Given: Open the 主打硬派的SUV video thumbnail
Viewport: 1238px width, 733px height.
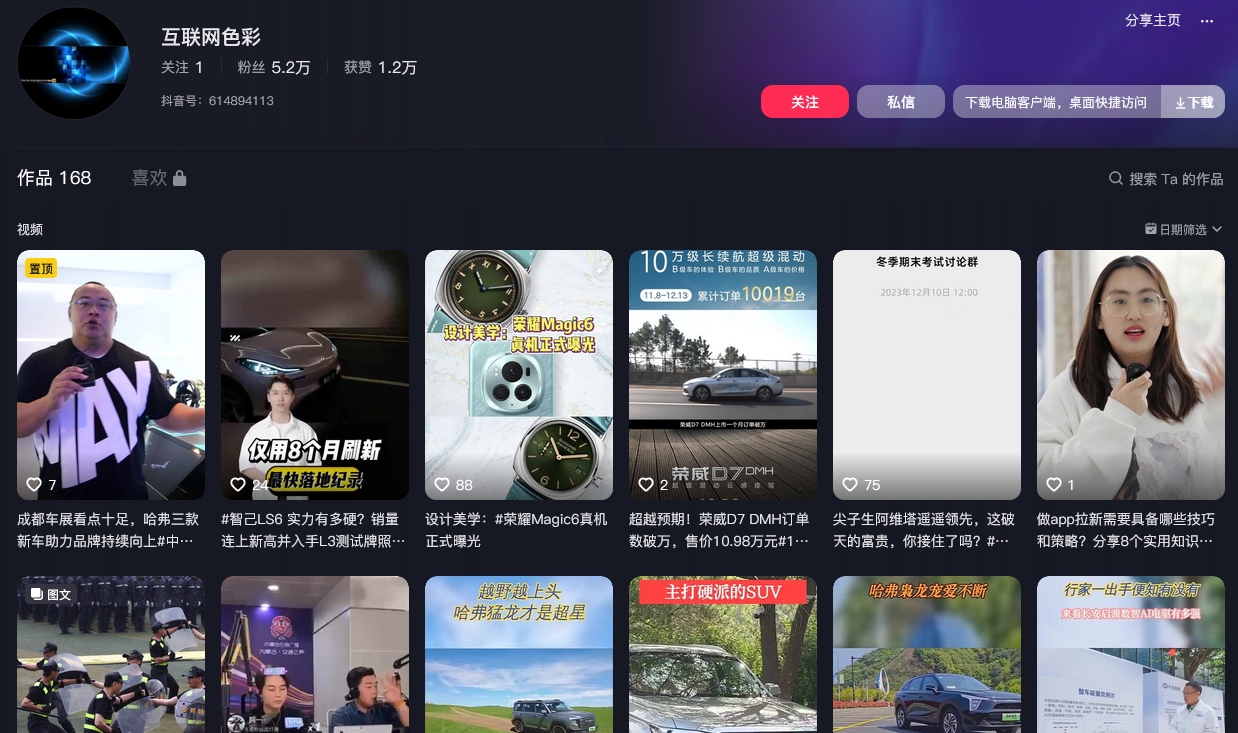Looking at the screenshot, I should click(723, 654).
